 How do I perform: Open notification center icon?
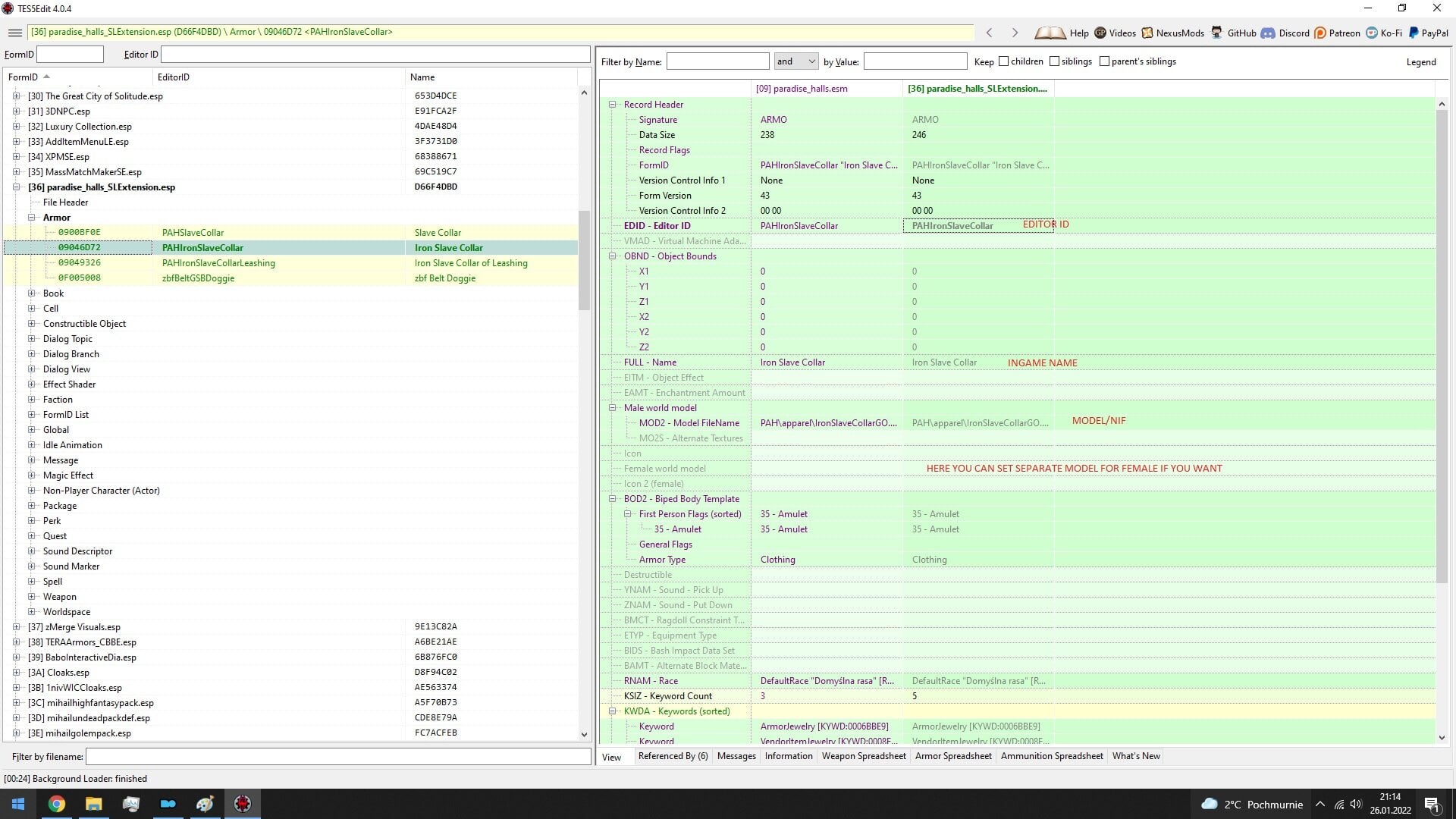pos(1432,804)
